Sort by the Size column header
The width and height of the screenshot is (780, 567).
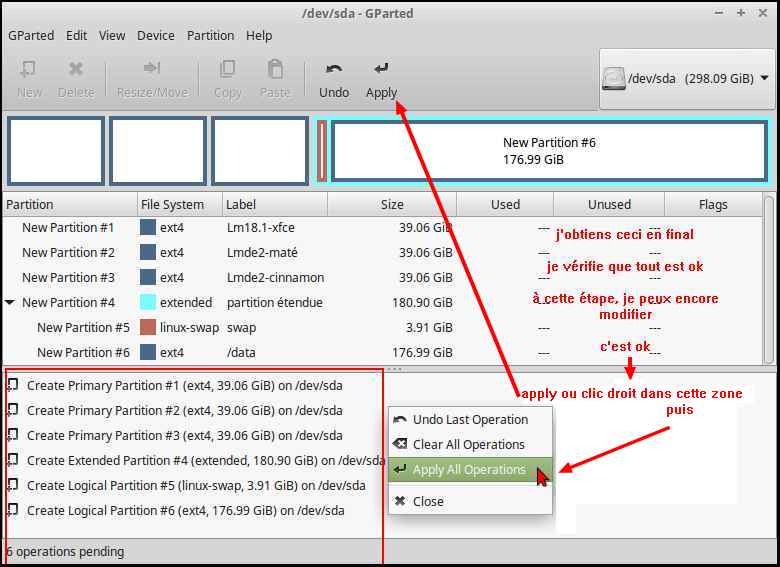click(x=392, y=204)
